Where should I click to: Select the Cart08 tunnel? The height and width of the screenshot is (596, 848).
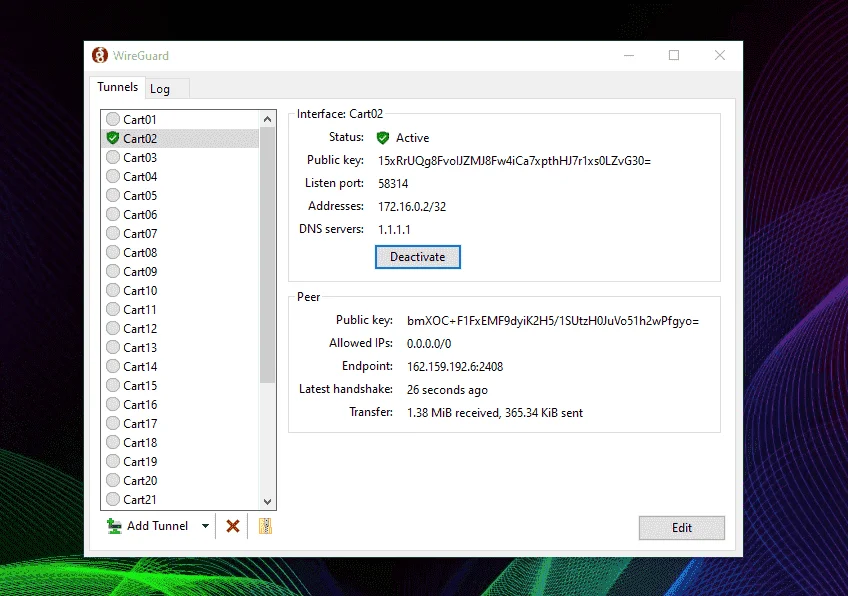(180, 253)
